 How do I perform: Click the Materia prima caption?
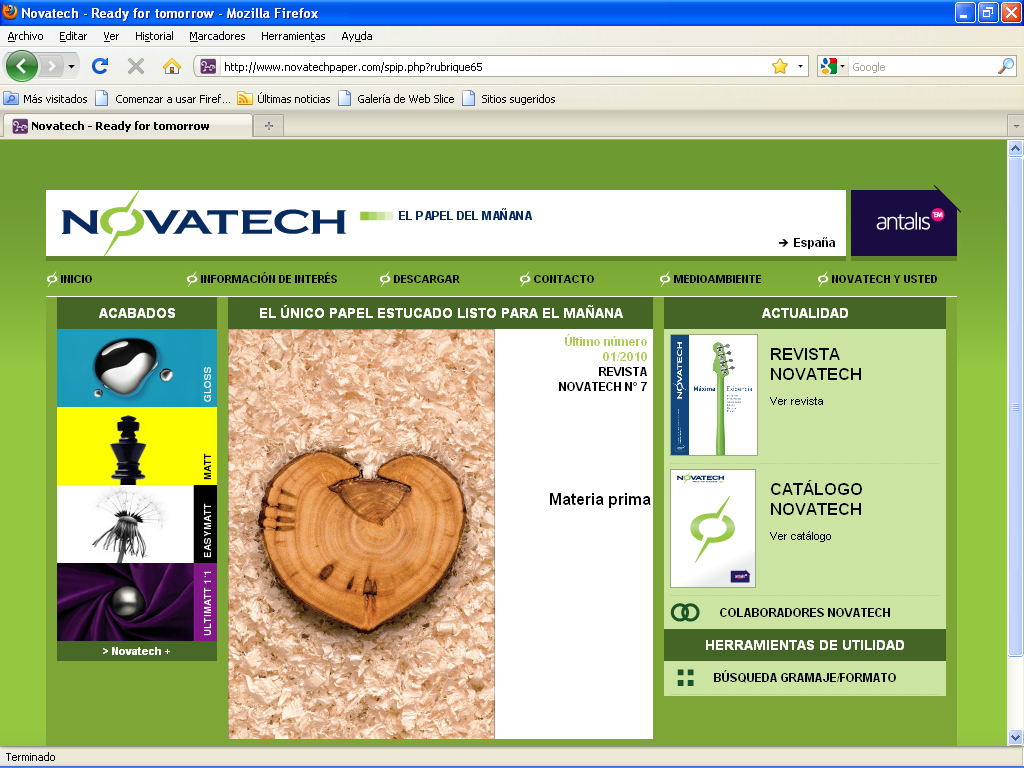600,500
